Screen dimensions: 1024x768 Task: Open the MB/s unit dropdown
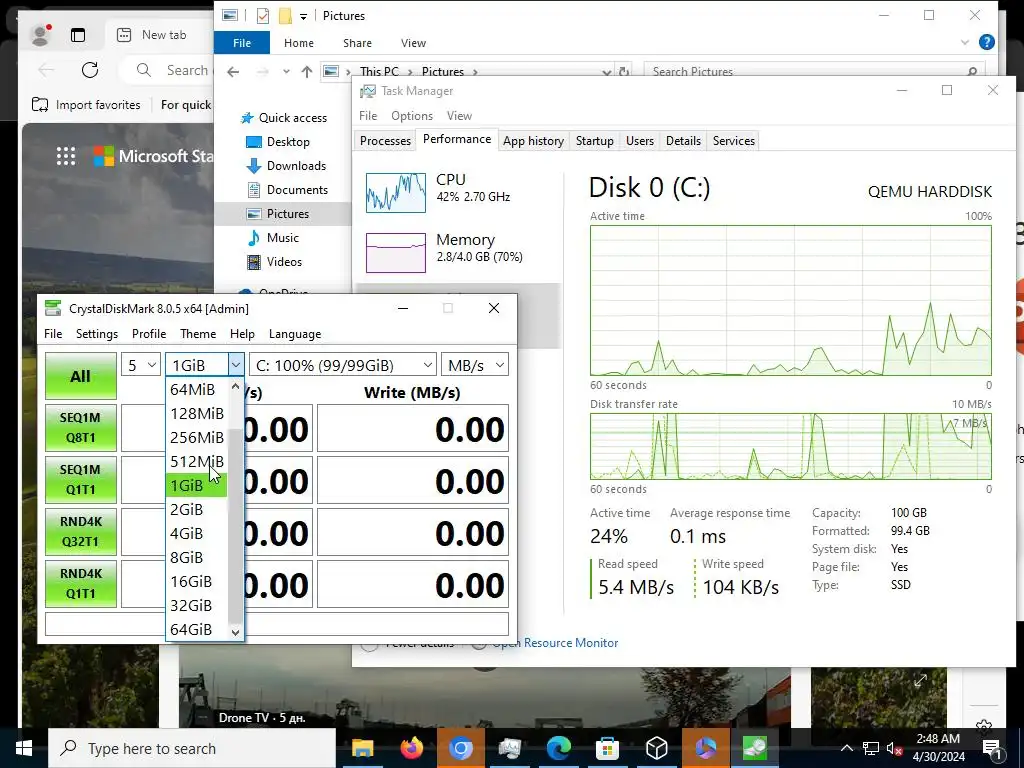click(x=475, y=365)
